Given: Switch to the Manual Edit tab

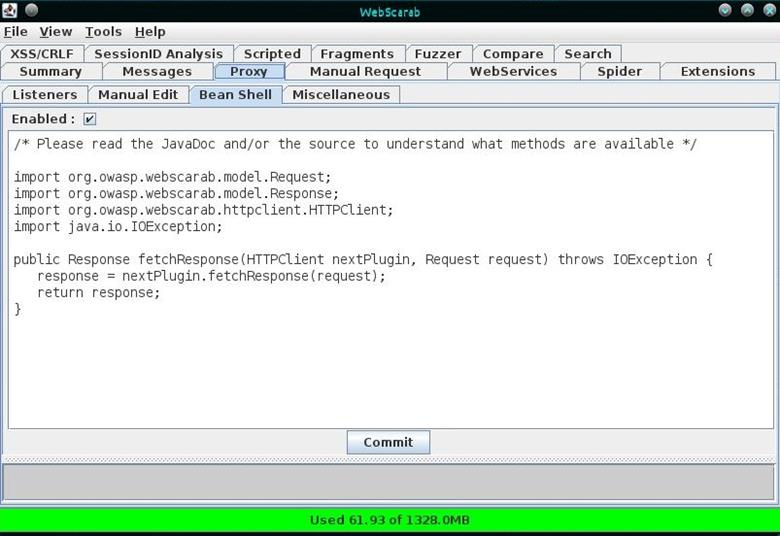Looking at the screenshot, I should coord(138,94).
